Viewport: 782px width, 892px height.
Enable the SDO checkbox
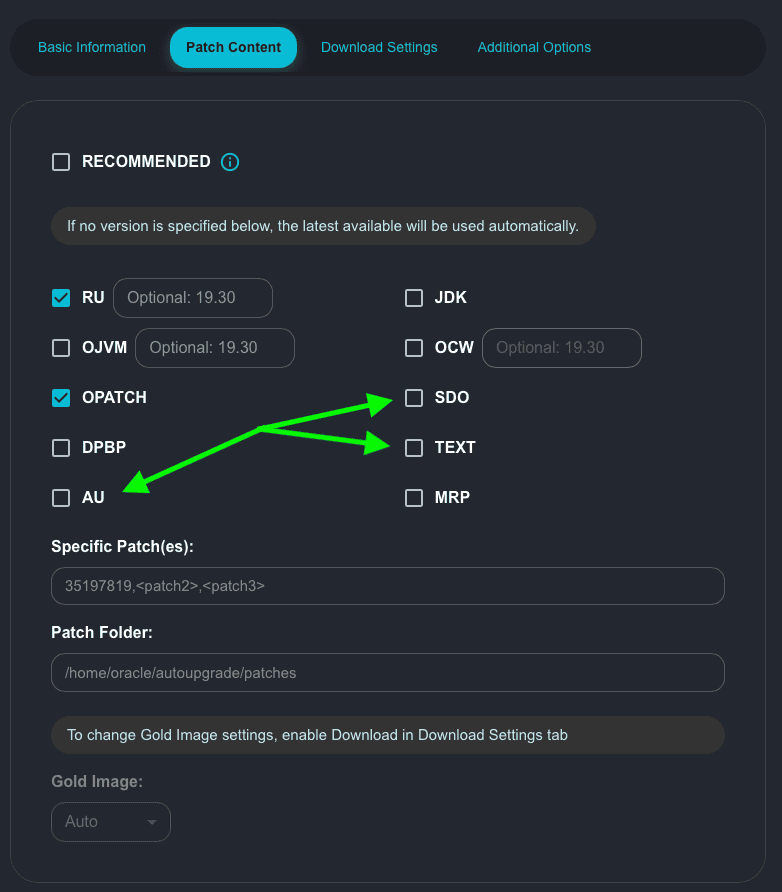[414, 398]
